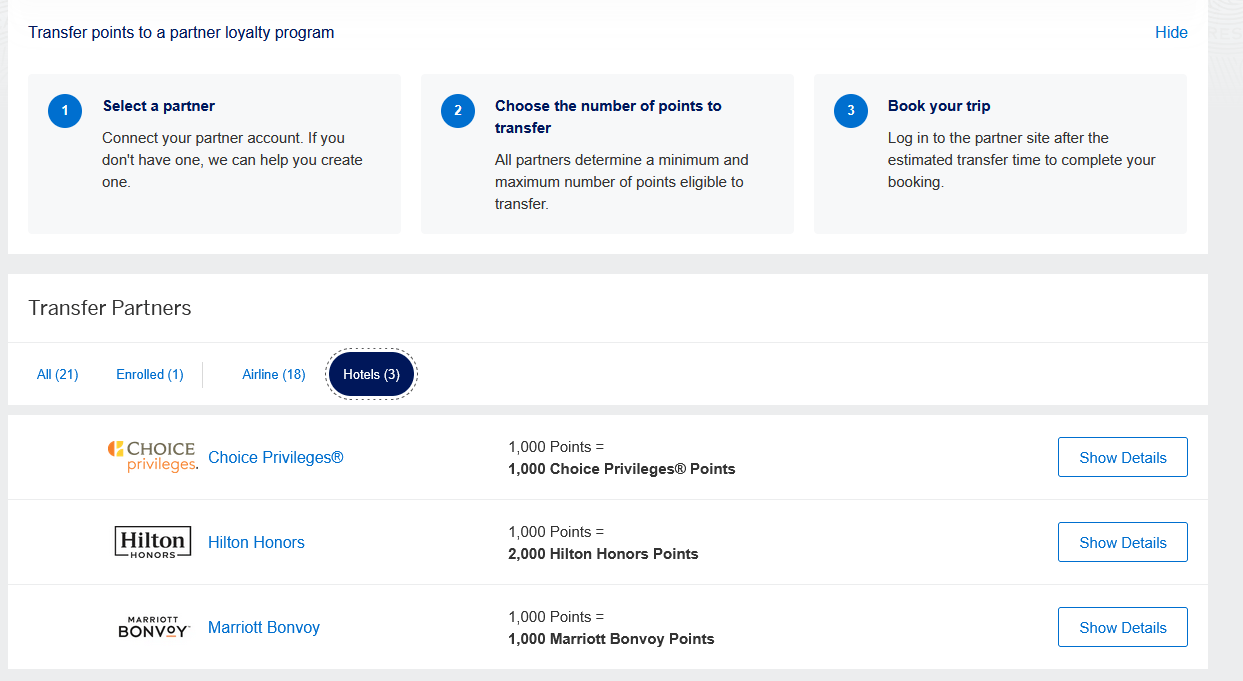The image size is (1243, 681).
Task: Click the step 2 circle icon
Action: point(457,111)
